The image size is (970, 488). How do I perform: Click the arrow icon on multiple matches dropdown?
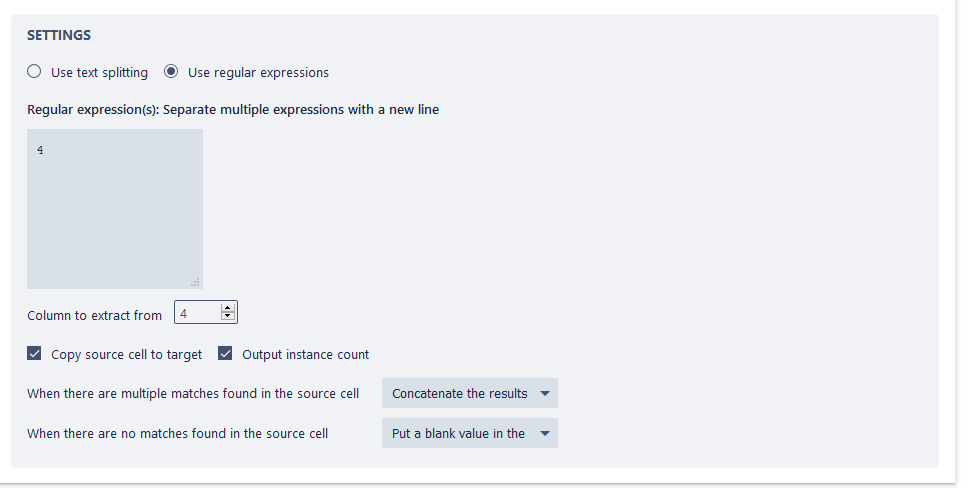point(545,393)
